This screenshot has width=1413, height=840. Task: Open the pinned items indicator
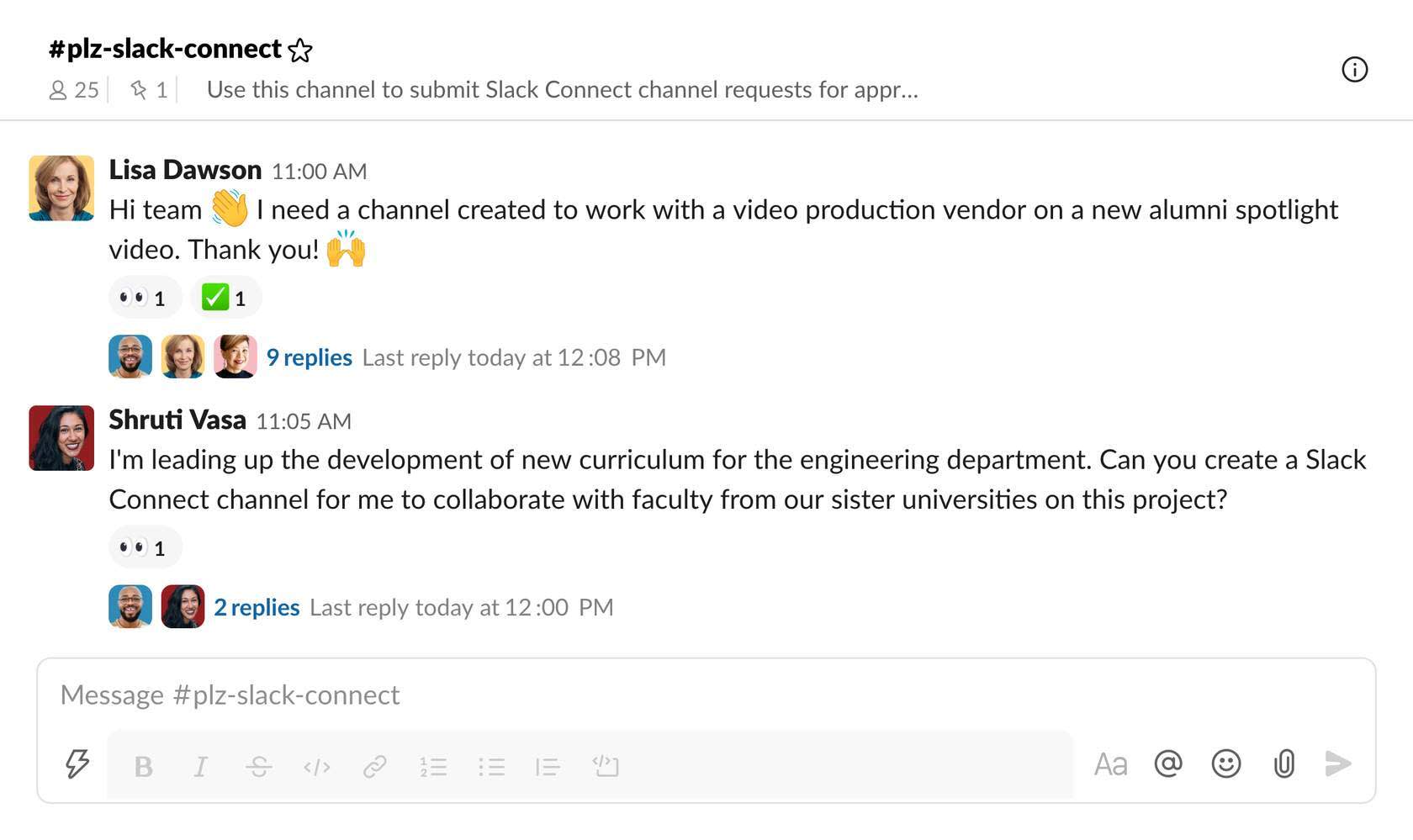pos(149,90)
